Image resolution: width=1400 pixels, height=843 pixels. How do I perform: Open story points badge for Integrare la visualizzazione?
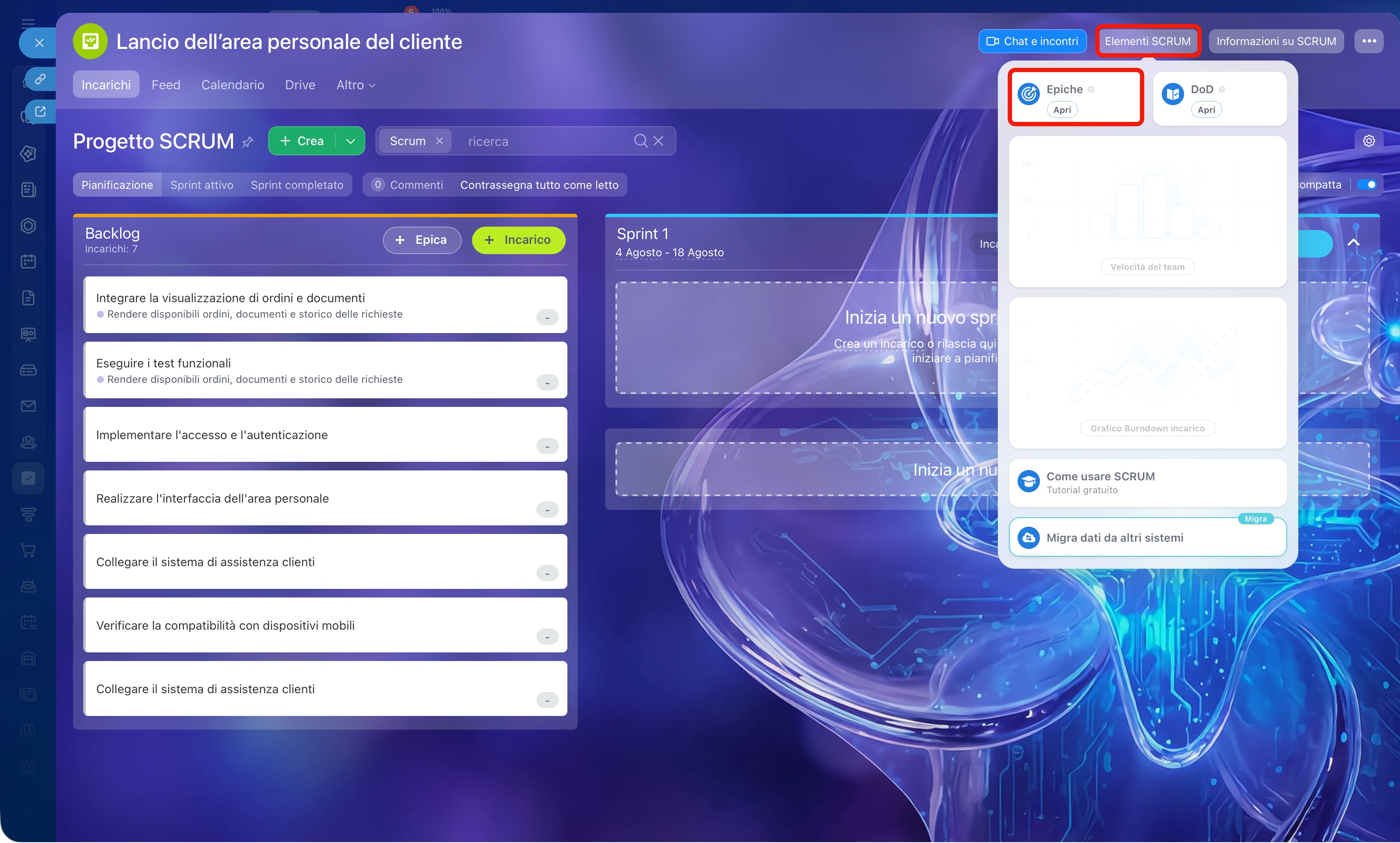pyautogui.click(x=548, y=318)
